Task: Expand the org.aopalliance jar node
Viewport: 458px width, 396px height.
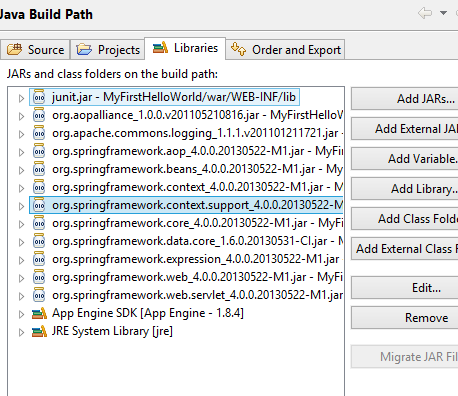Action: point(21,116)
